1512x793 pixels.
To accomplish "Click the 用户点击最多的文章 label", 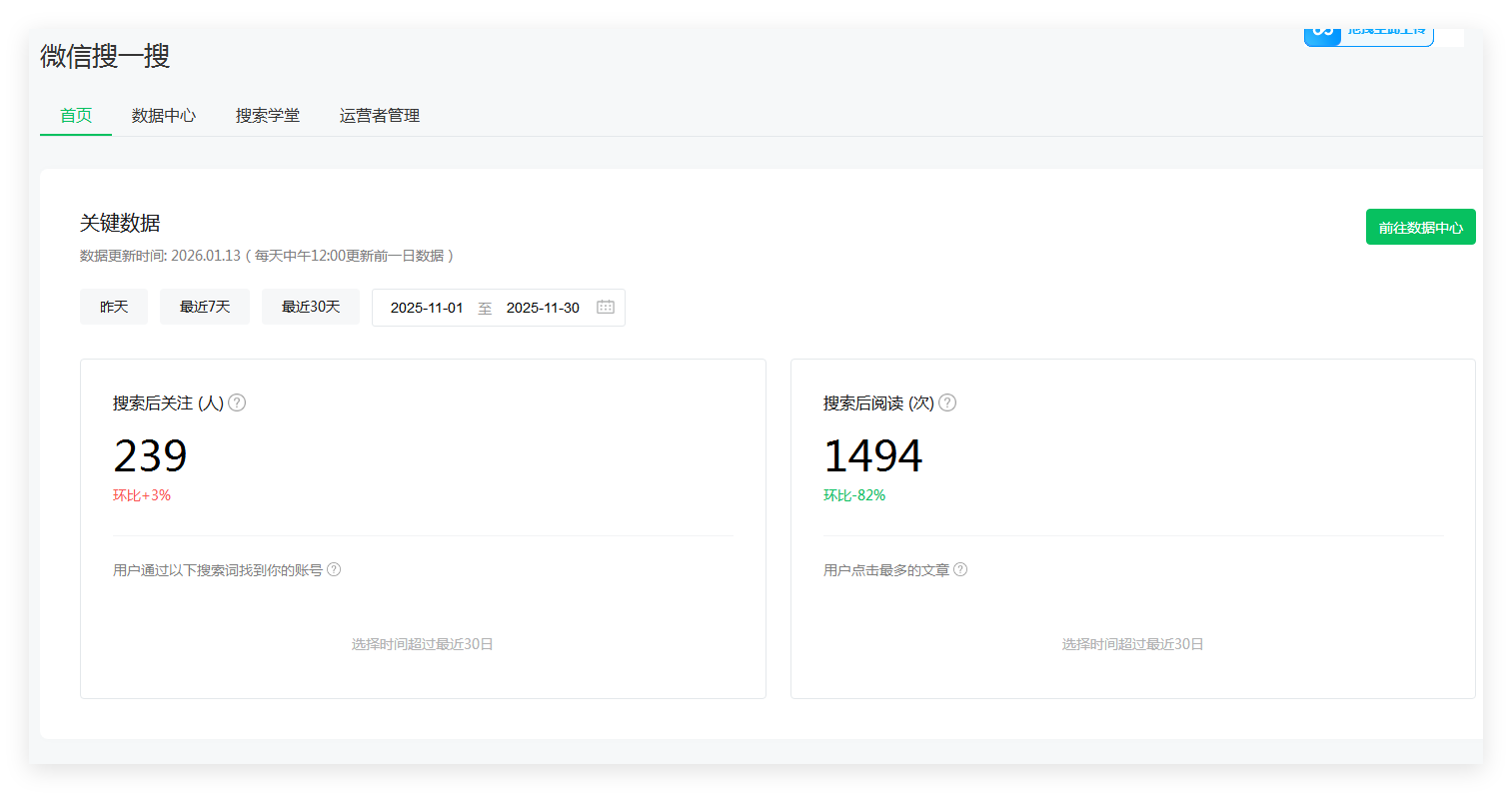I will tap(886, 569).
